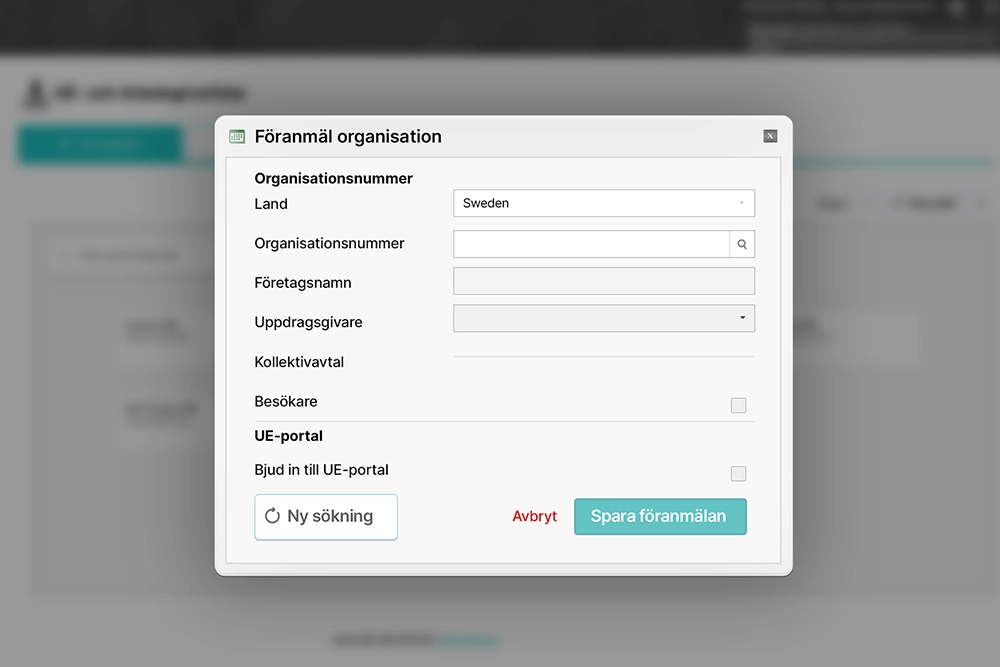The image size is (1000, 667).
Task: Open the Land dropdown showing Sweden
Action: click(603, 203)
